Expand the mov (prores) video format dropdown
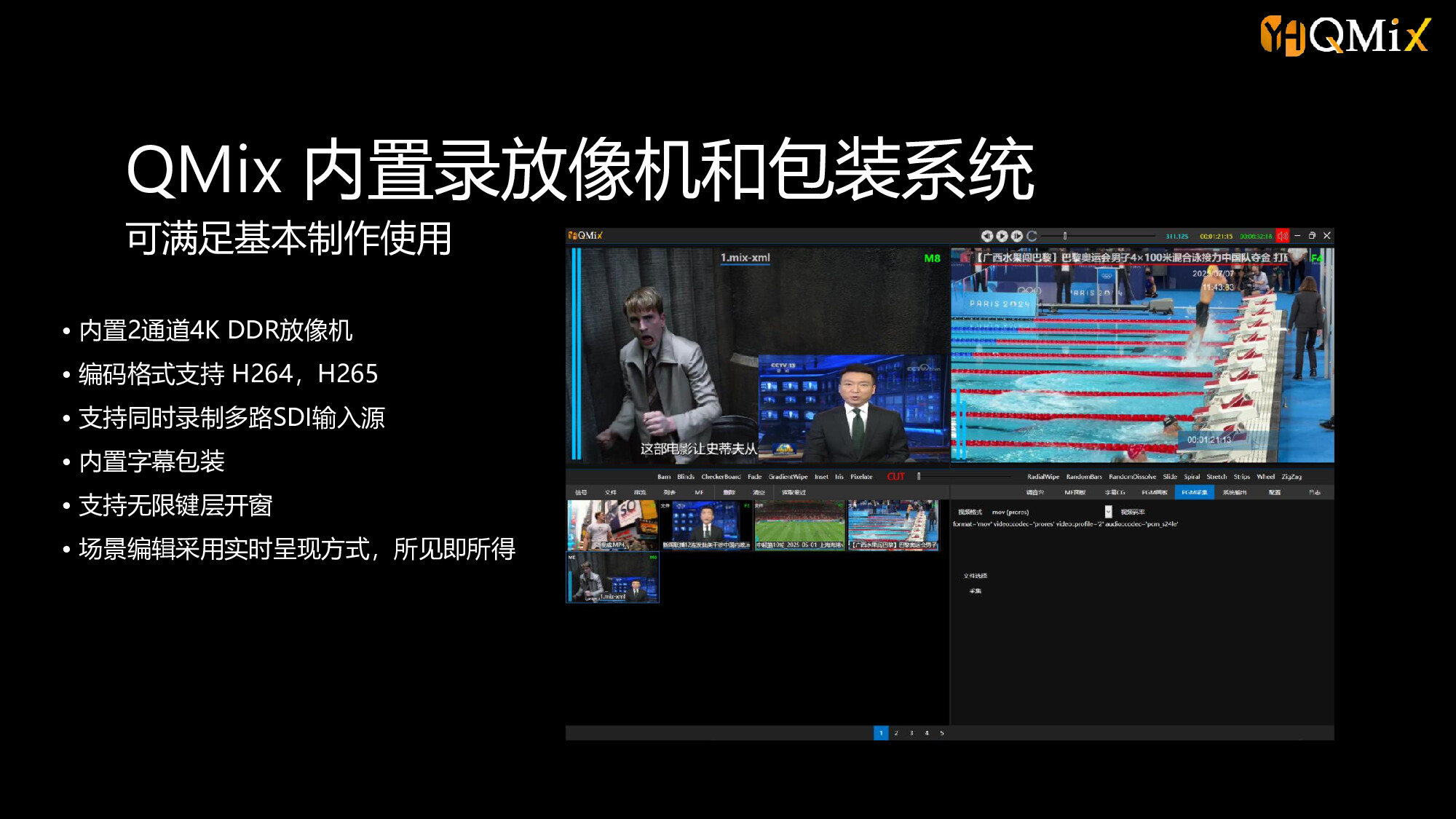The height and width of the screenshot is (819, 1456). 1108,512
